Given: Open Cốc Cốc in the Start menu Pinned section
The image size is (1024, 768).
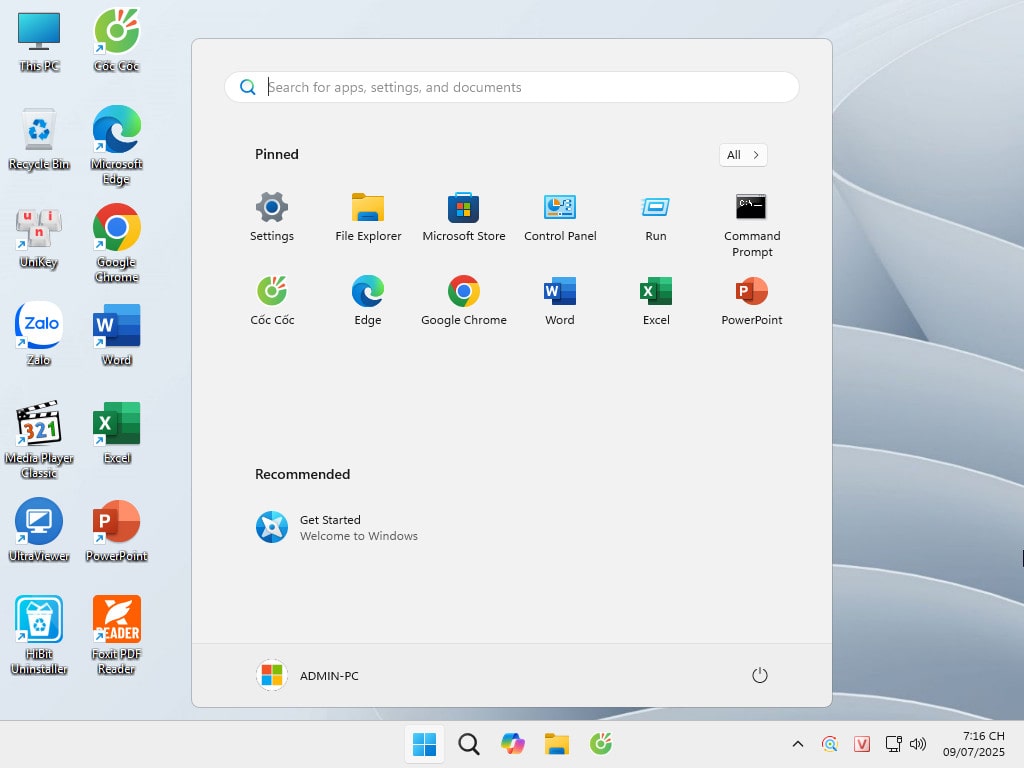Looking at the screenshot, I should click(x=272, y=300).
